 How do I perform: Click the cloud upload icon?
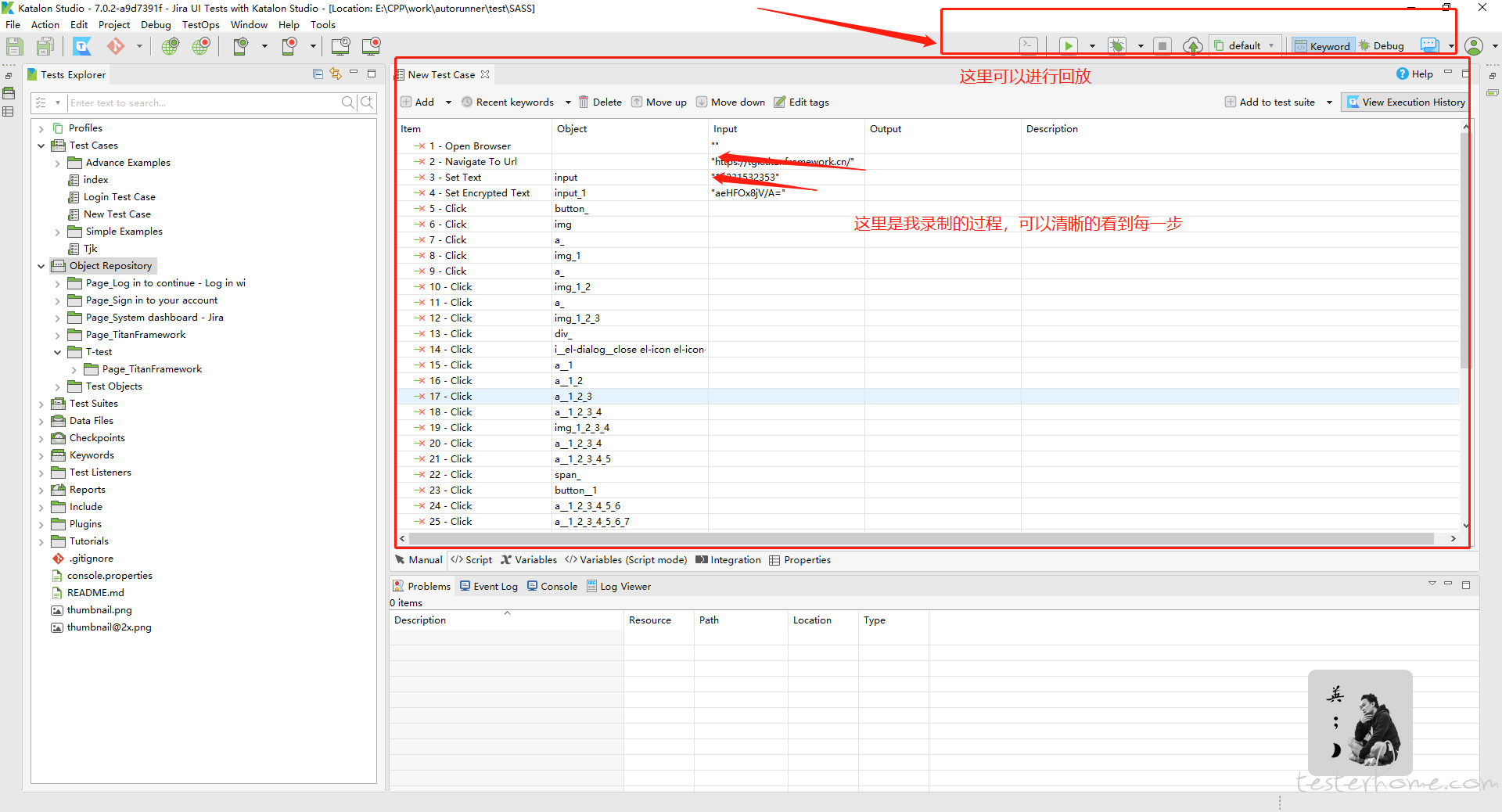(x=1192, y=45)
